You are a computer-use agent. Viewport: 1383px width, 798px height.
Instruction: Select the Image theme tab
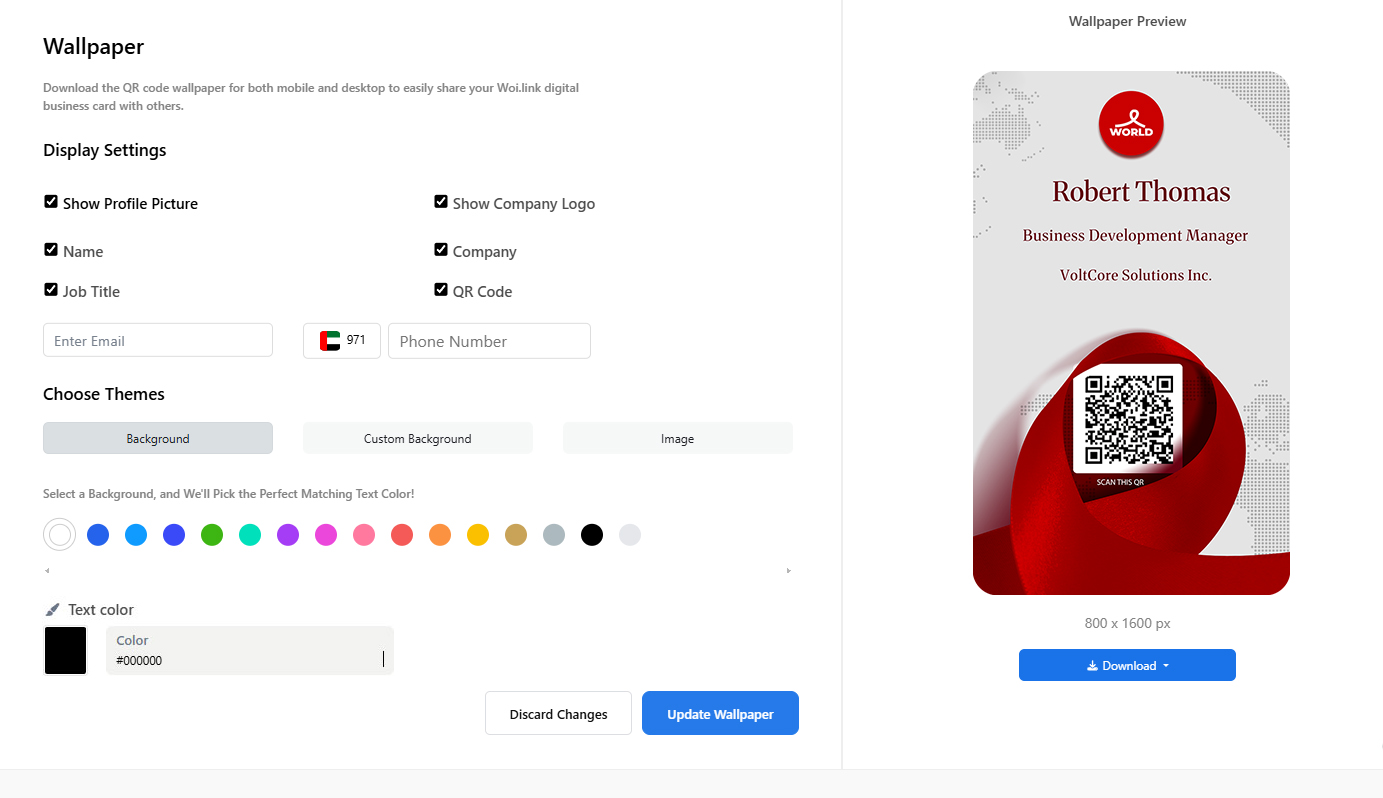678,438
